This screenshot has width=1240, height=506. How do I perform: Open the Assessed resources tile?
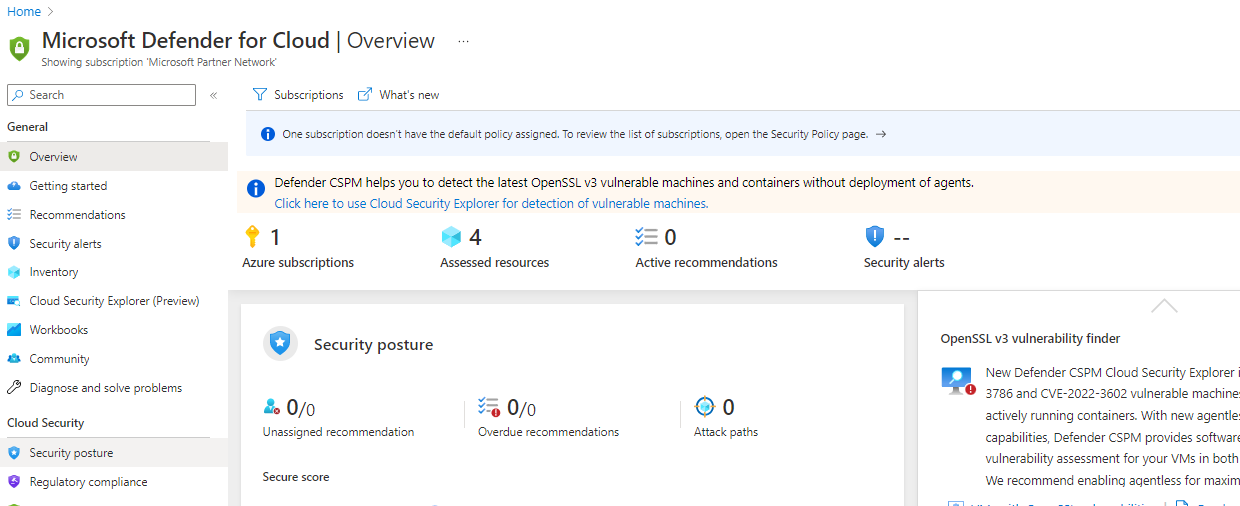point(494,248)
